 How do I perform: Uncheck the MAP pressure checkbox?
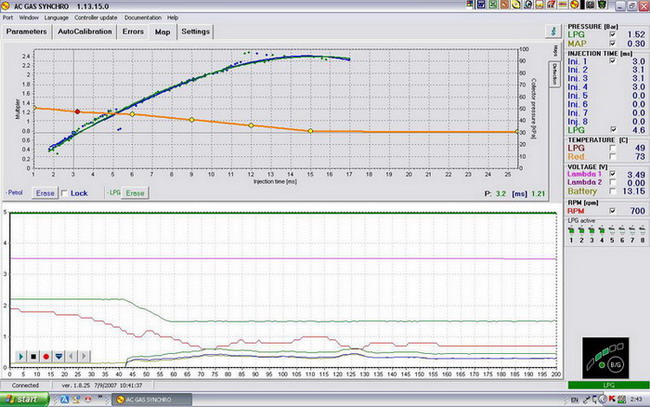613,42
